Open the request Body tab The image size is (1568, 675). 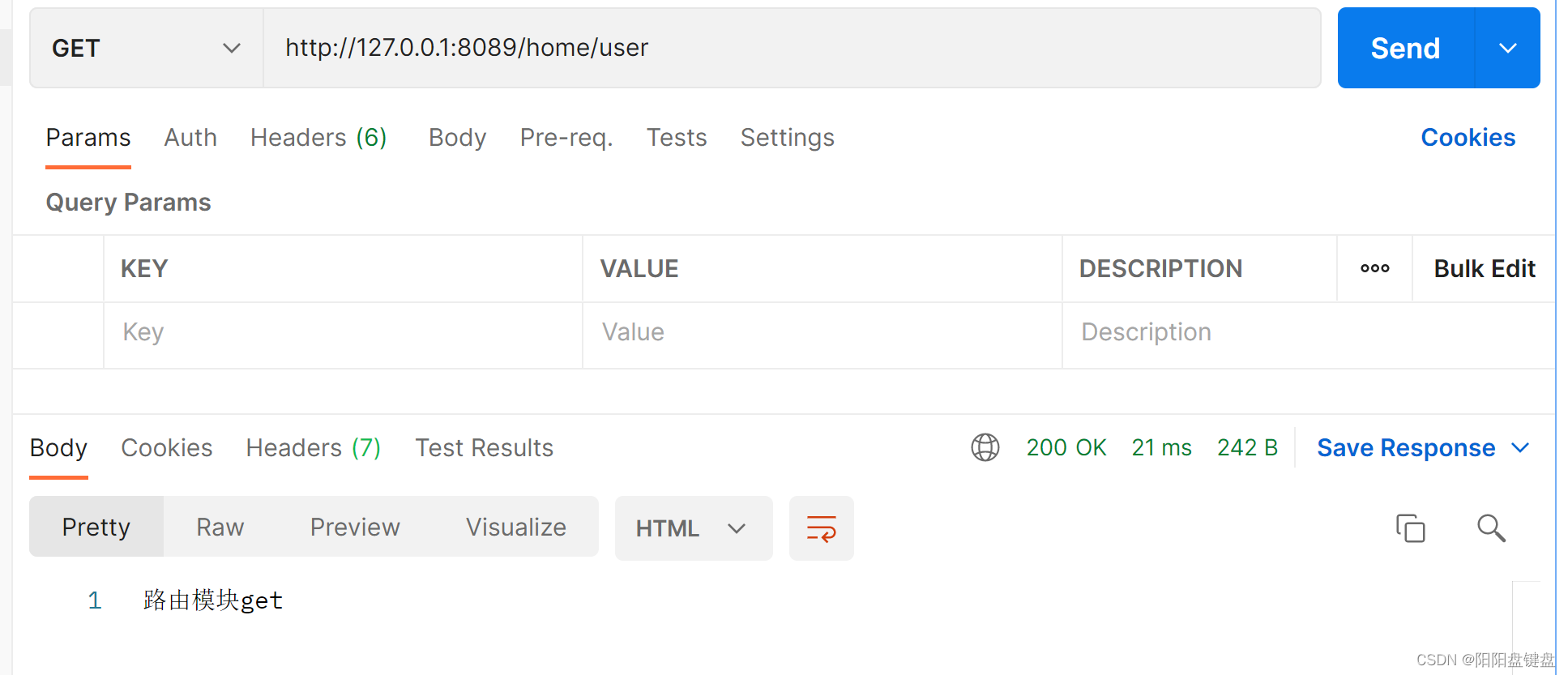tap(457, 137)
